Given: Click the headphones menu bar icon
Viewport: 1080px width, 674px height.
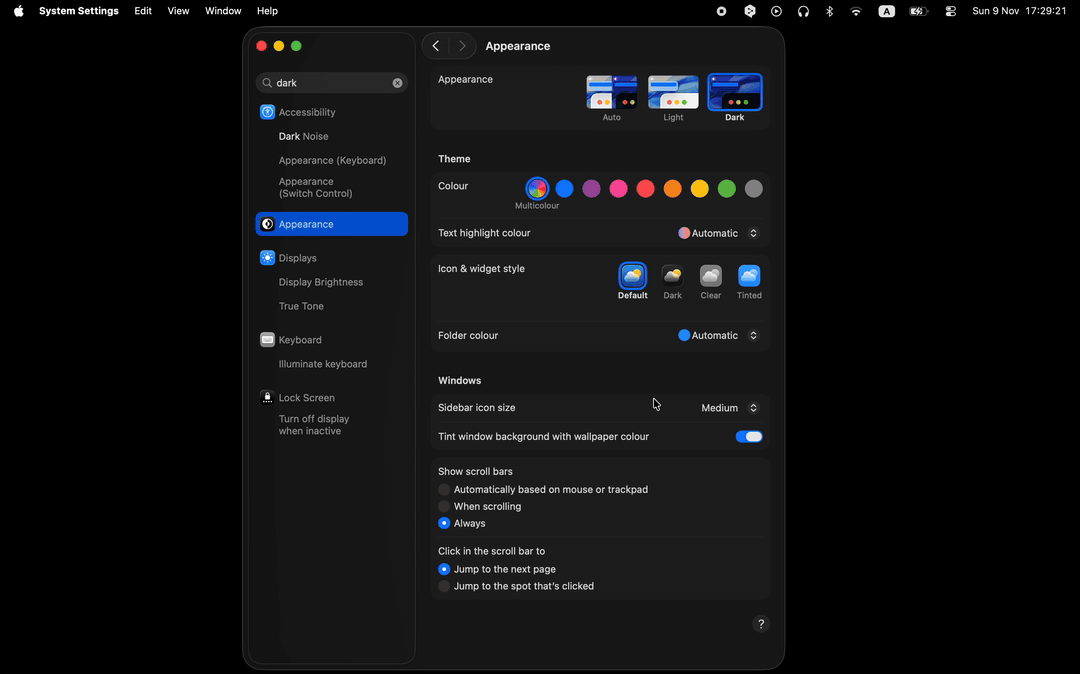Looking at the screenshot, I should tap(803, 11).
